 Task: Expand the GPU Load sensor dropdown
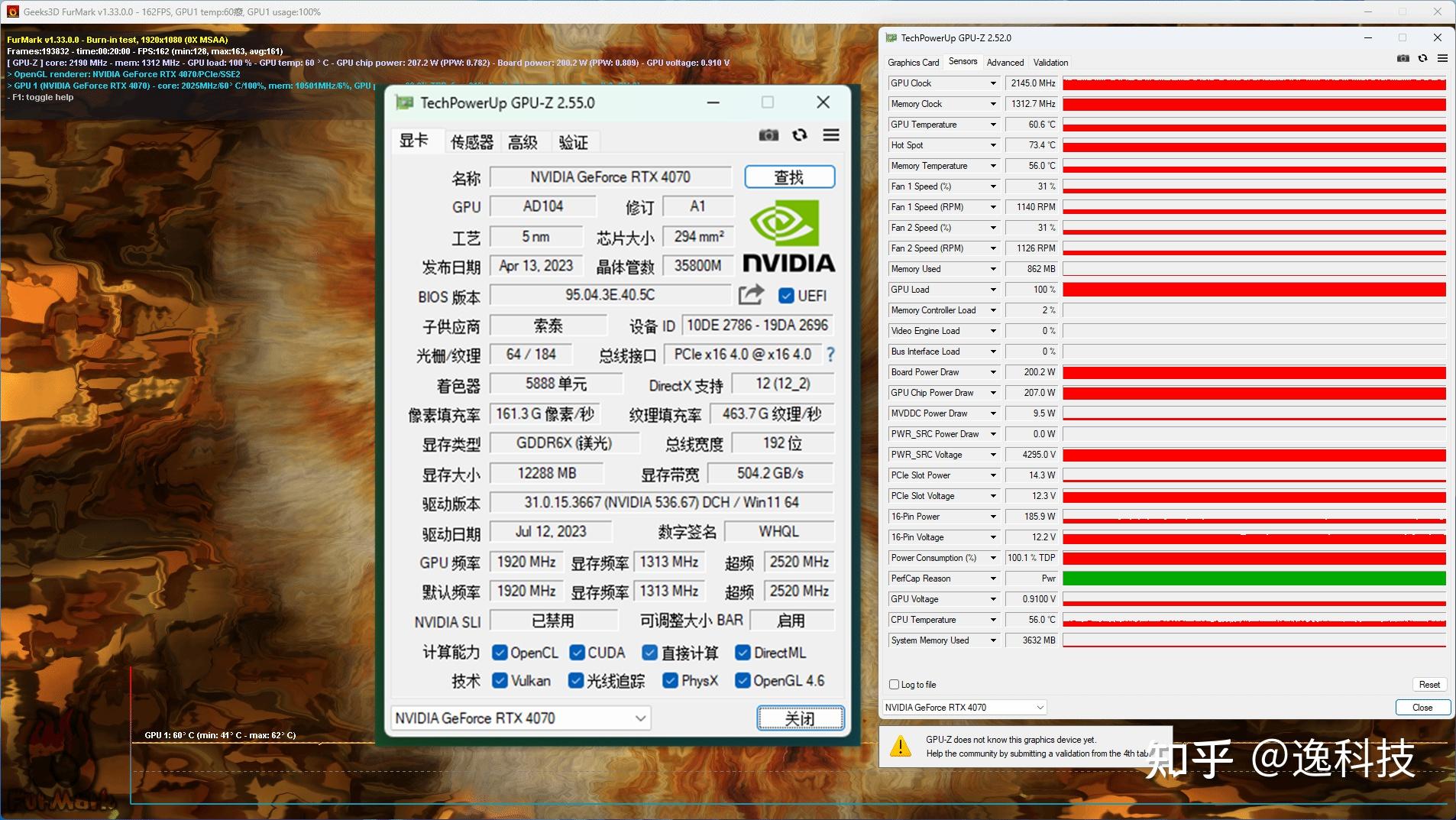coord(993,290)
